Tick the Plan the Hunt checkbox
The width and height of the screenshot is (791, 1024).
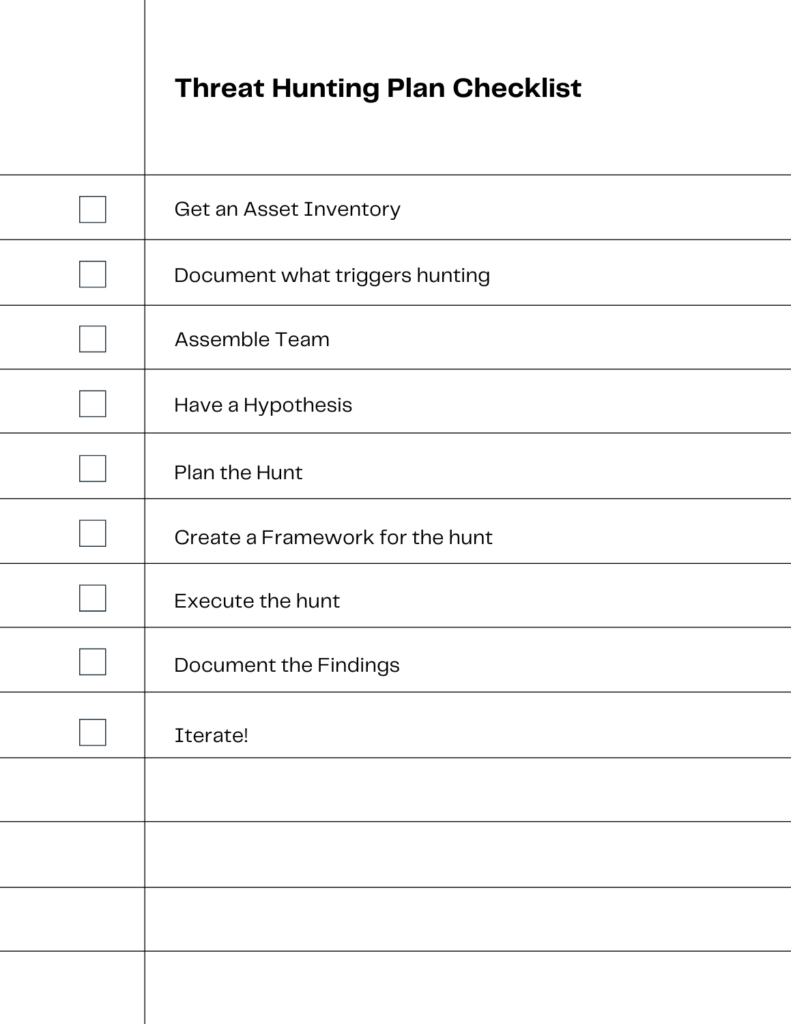93,468
